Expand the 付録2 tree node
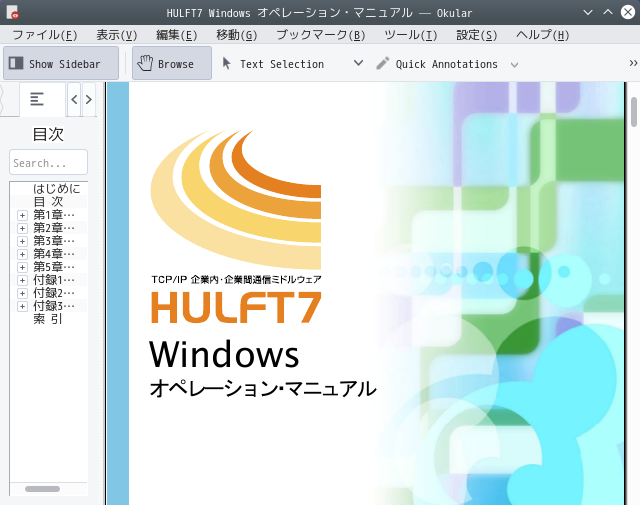This screenshot has height=505, width=640. pyautogui.click(x=22, y=293)
